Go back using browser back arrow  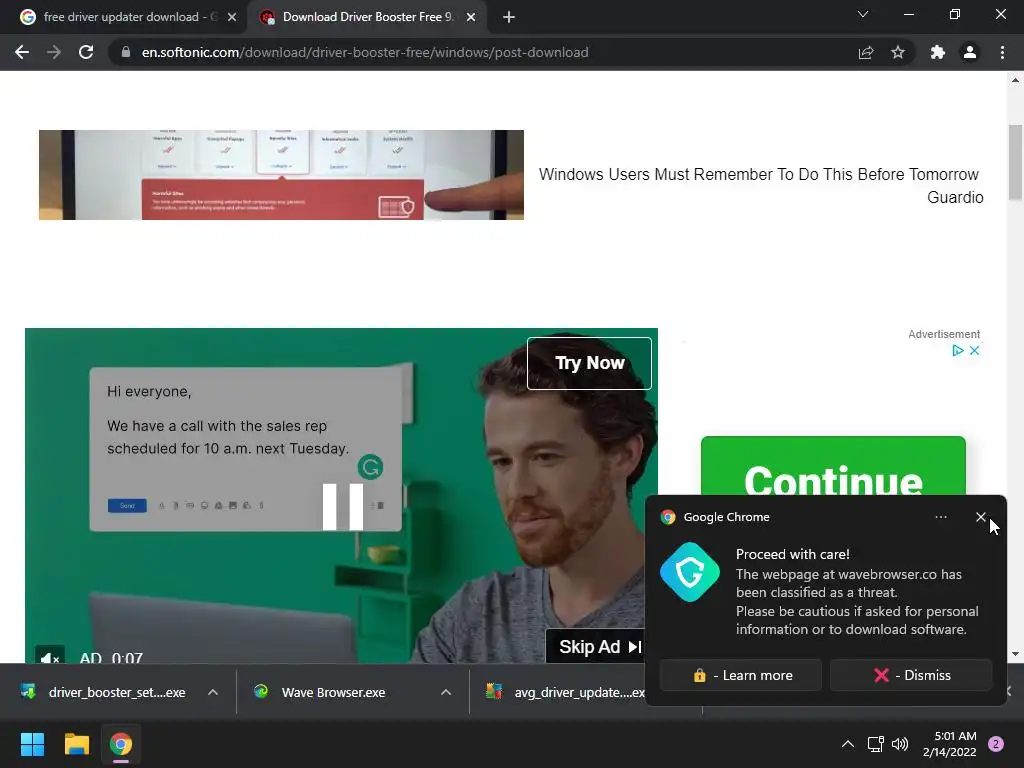point(22,52)
